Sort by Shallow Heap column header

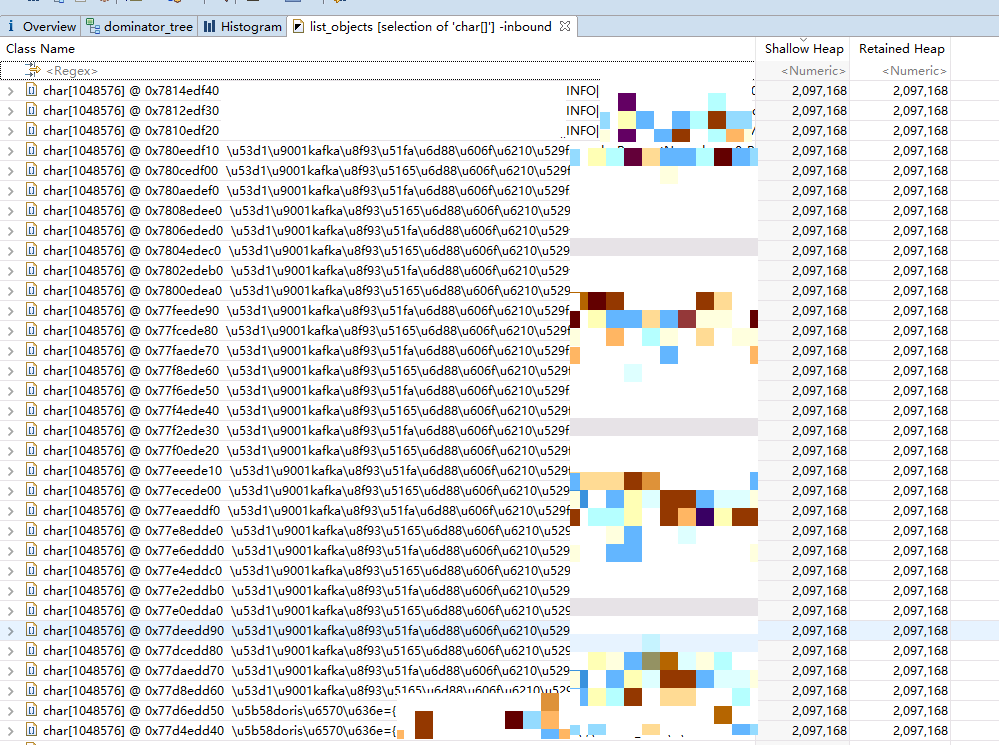tap(804, 48)
